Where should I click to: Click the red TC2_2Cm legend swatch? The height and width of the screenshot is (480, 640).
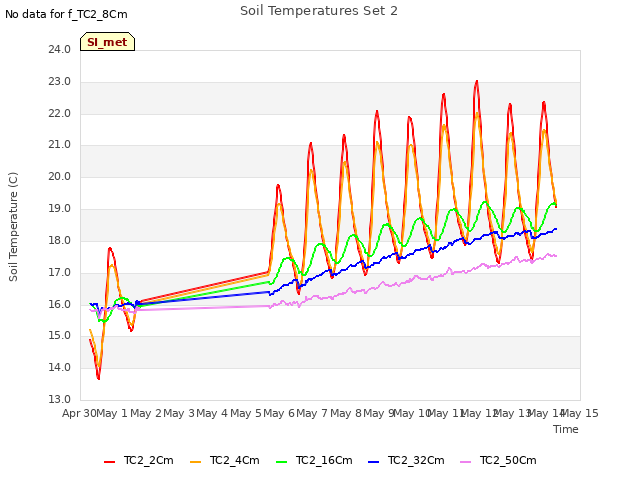tap(109, 462)
